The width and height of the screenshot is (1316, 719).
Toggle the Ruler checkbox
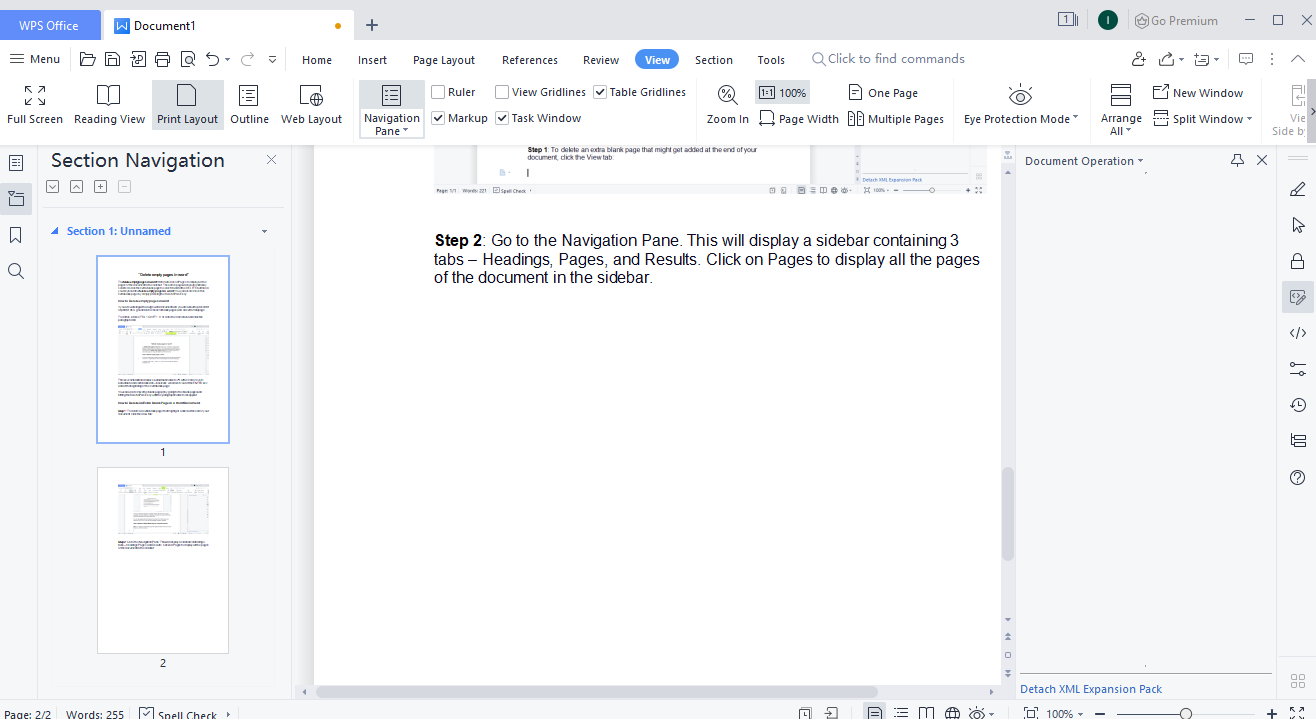tap(437, 91)
